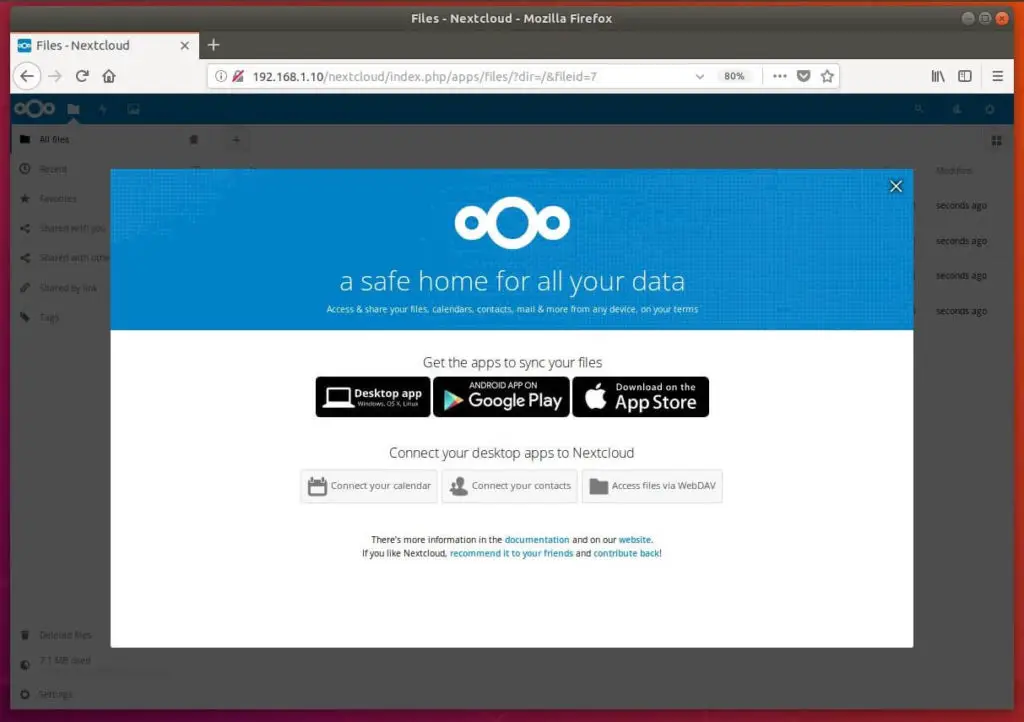Reset the 80% zoom level badge
Image resolution: width=1024 pixels, height=722 pixels.
coord(734,76)
